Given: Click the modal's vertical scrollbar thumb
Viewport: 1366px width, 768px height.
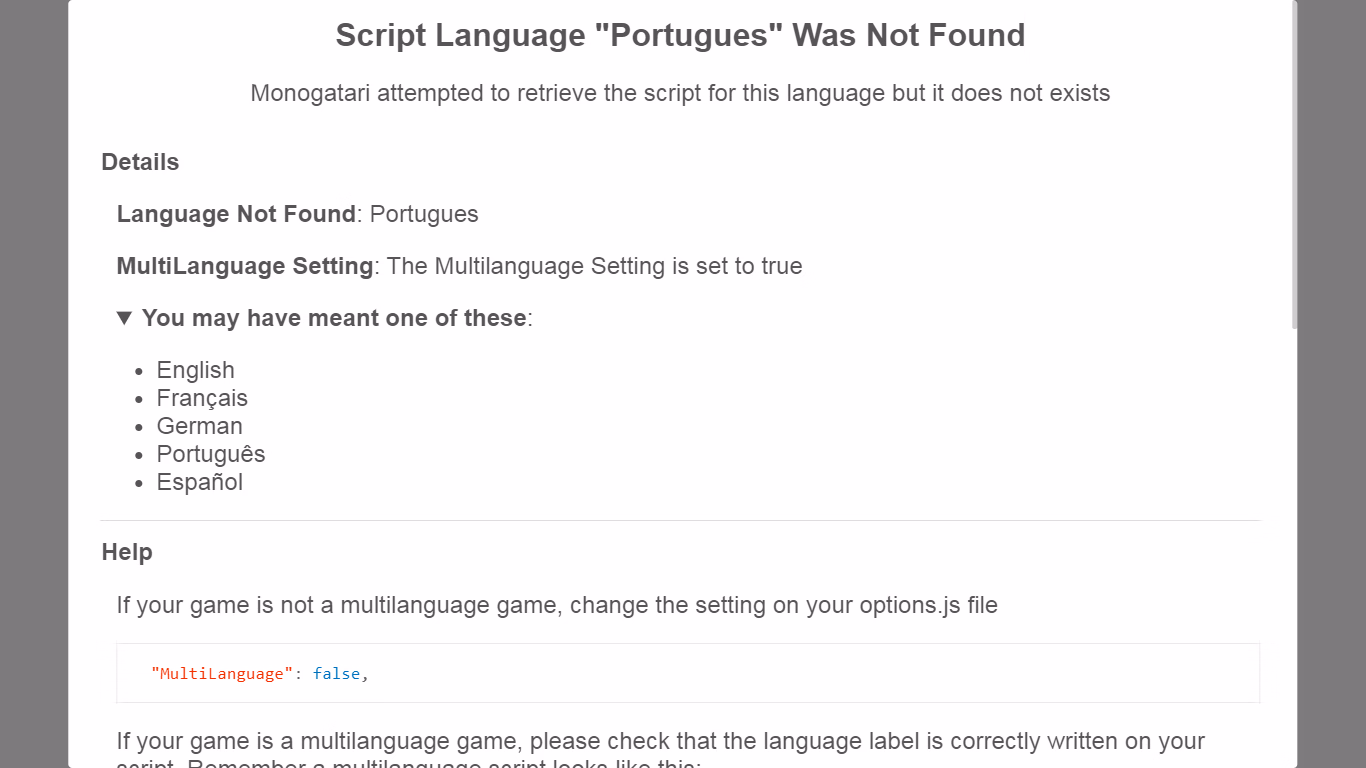Looking at the screenshot, I should pos(1294,165).
